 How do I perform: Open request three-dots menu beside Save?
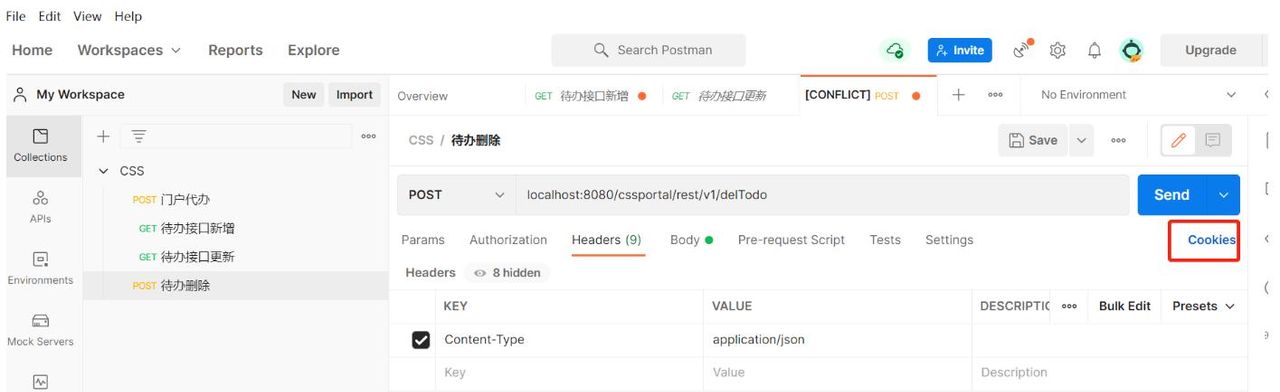pos(1118,141)
